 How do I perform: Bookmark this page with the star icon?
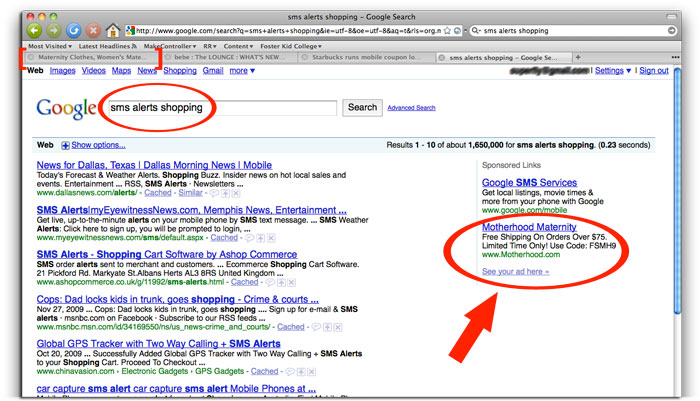pos(447,30)
